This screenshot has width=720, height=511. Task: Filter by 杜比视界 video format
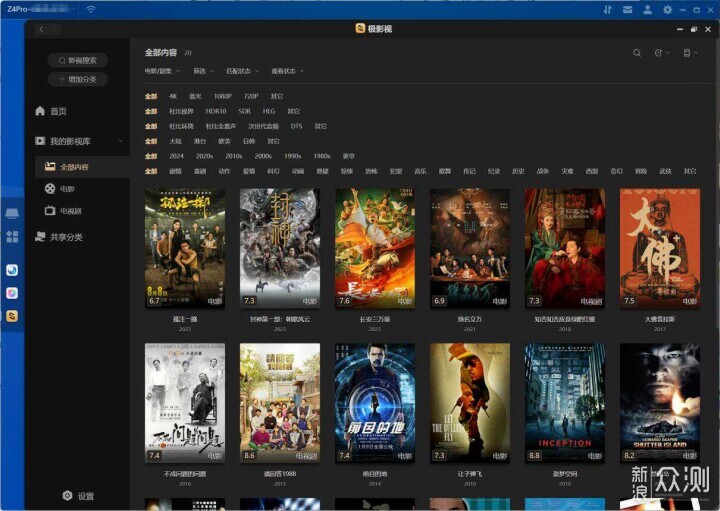(x=181, y=111)
